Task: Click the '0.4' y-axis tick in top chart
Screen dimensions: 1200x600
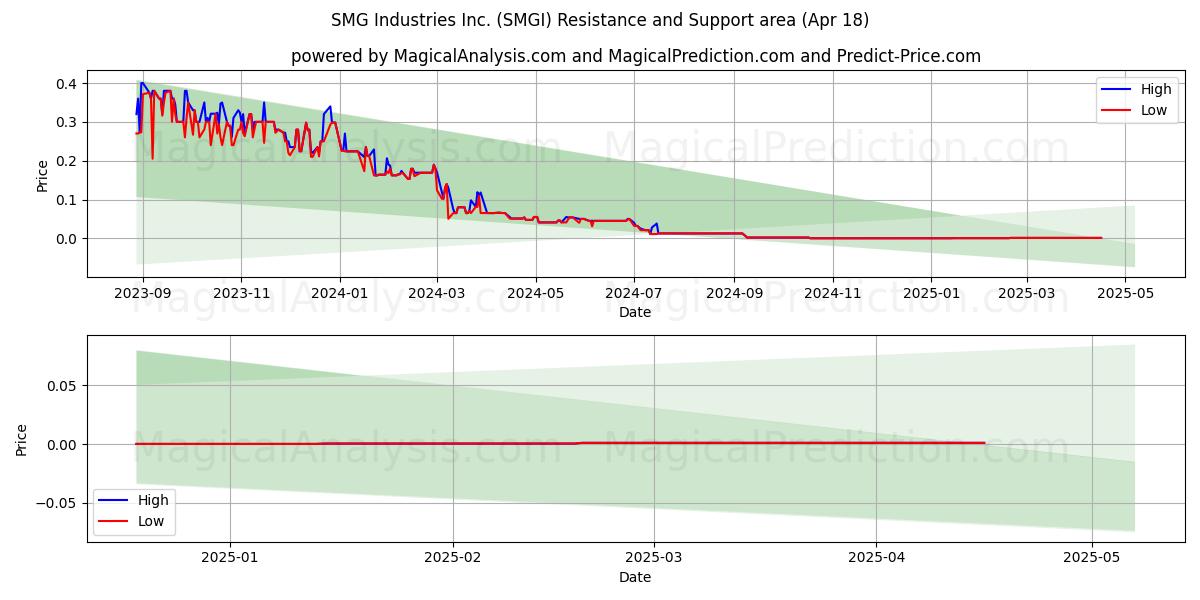Action: tap(69, 84)
